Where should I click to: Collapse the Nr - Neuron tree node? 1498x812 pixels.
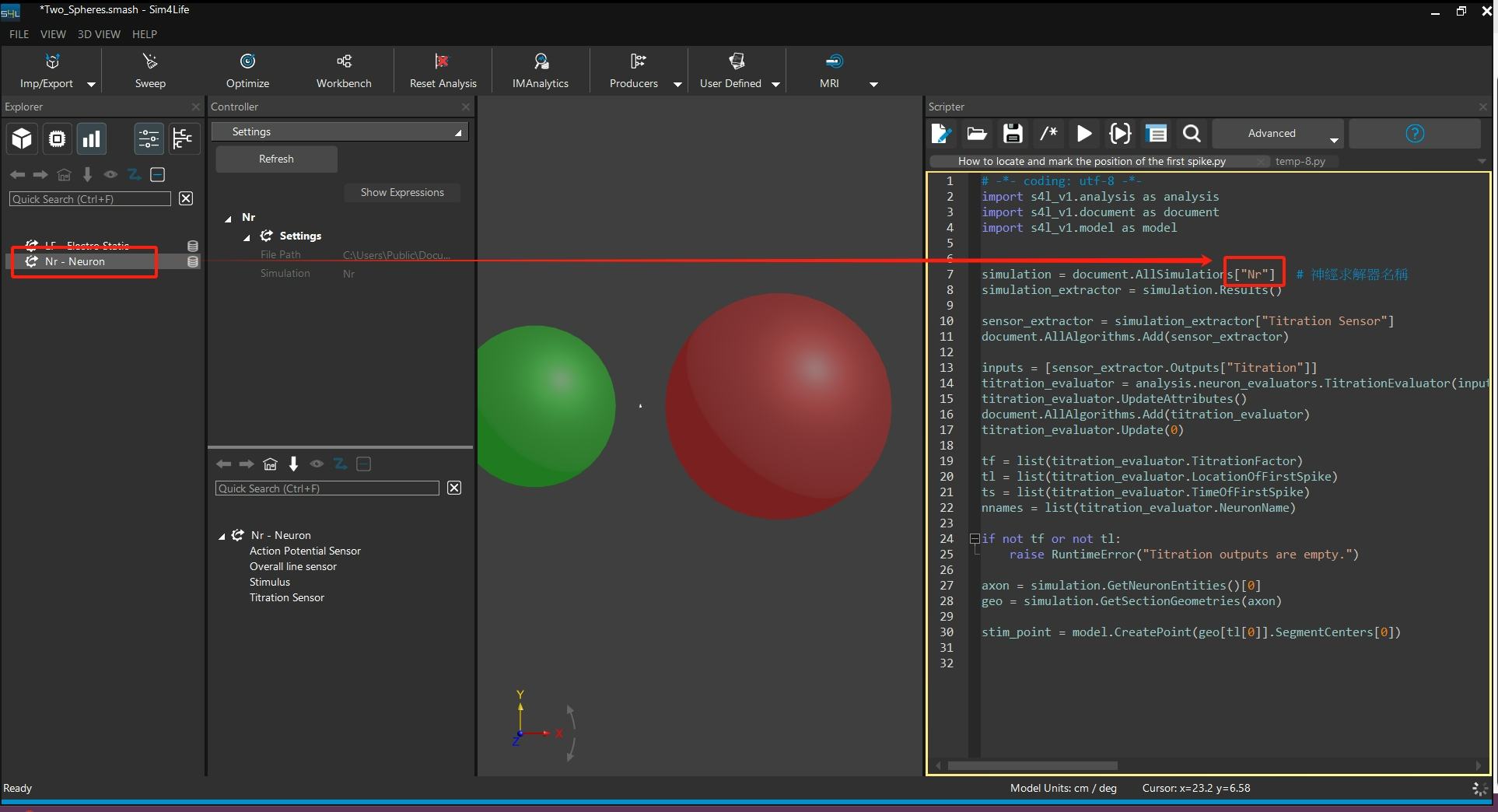[222, 536]
